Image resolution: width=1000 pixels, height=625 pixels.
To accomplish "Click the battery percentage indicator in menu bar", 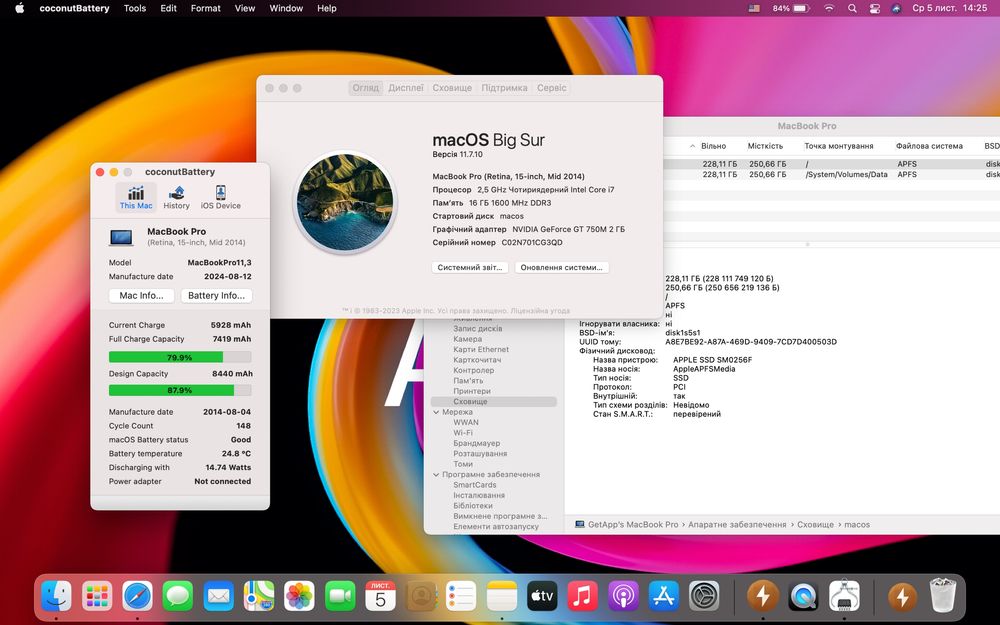I will pos(790,8).
